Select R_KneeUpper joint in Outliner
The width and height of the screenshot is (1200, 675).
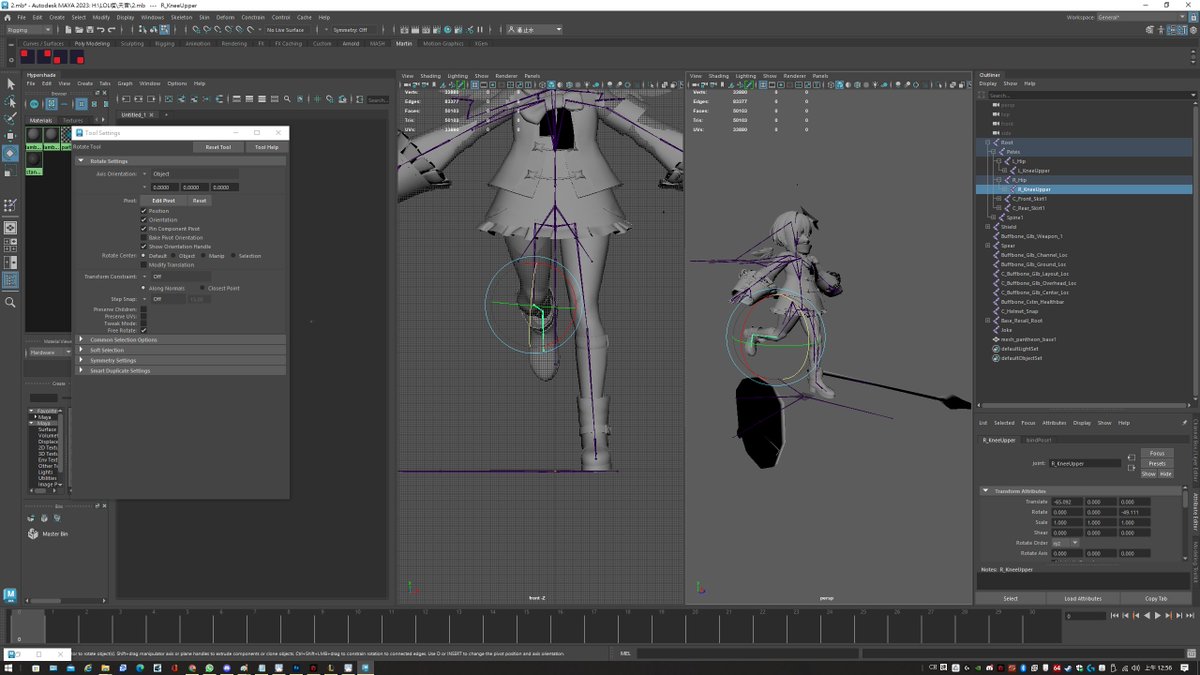click(x=1036, y=189)
